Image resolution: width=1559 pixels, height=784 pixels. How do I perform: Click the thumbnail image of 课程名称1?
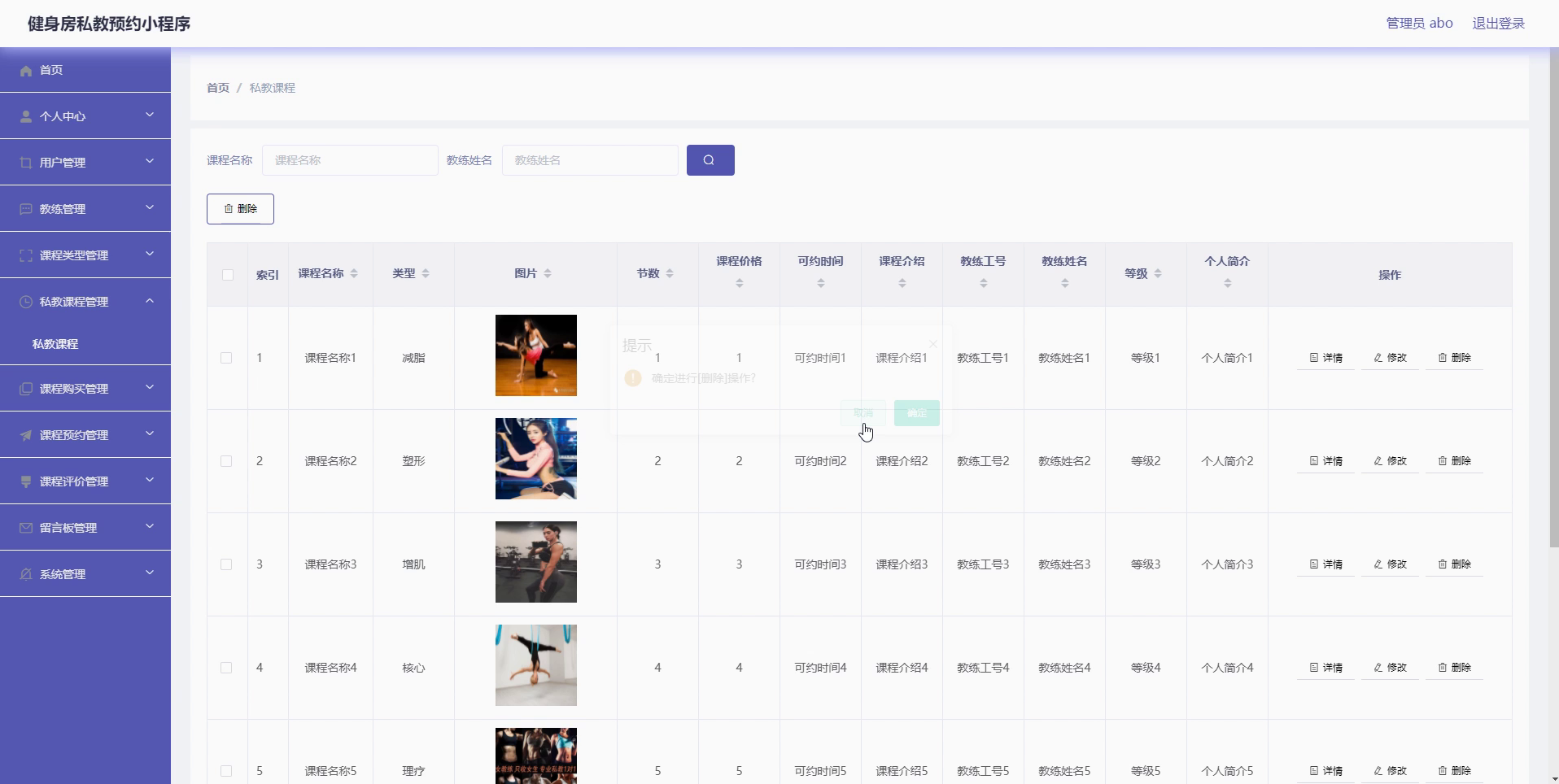pos(536,355)
